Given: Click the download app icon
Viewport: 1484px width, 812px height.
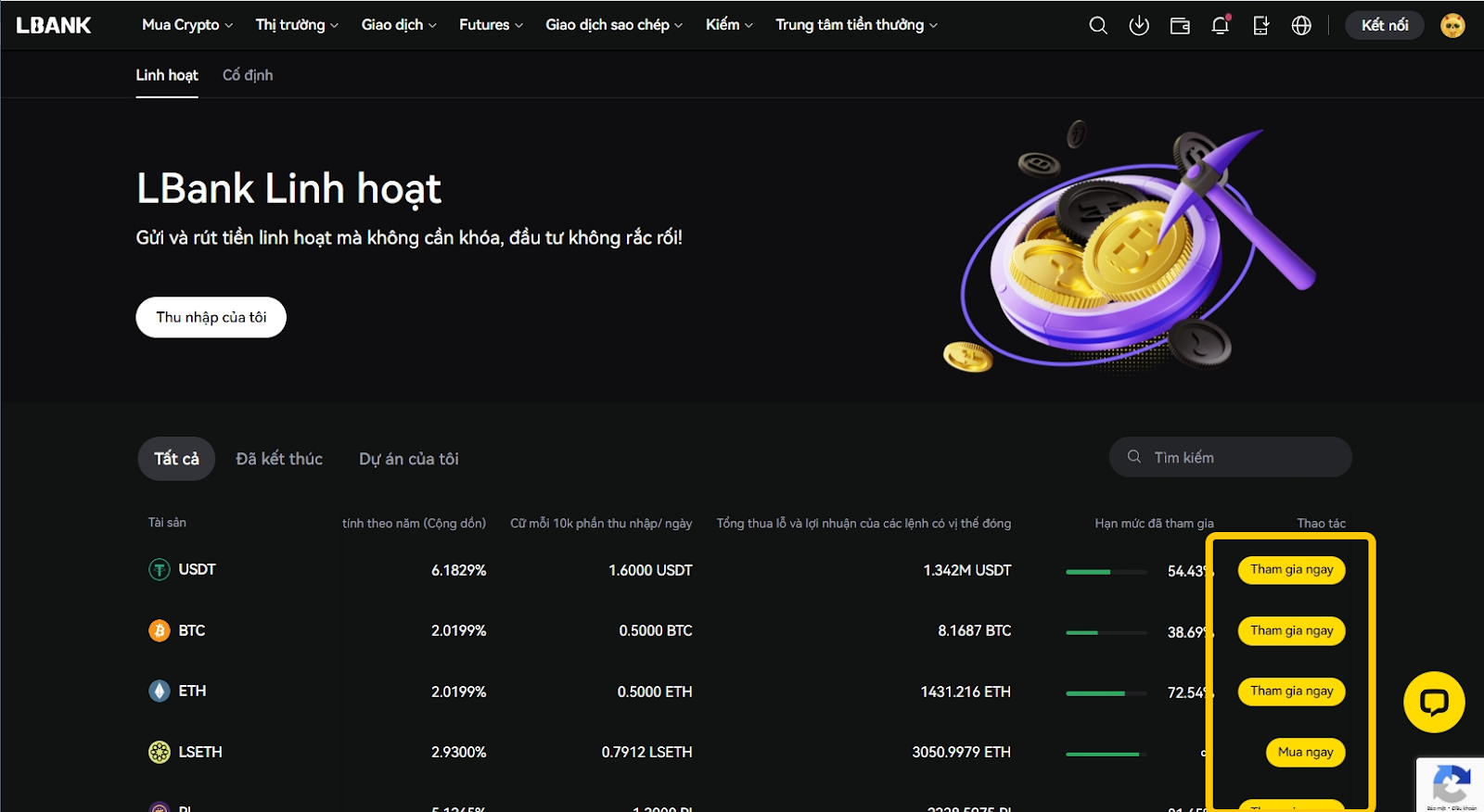Looking at the screenshot, I should (x=1139, y=25).
